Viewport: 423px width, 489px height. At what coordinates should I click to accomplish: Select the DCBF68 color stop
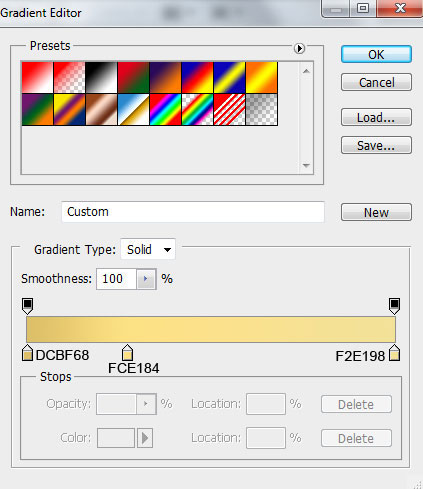point(27,353)
